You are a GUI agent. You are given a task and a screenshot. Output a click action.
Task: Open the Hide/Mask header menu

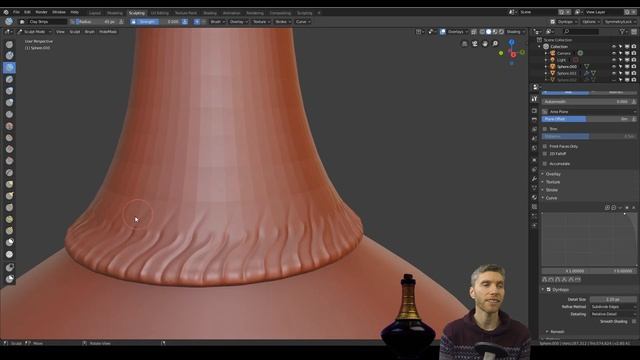click(108, 32)
